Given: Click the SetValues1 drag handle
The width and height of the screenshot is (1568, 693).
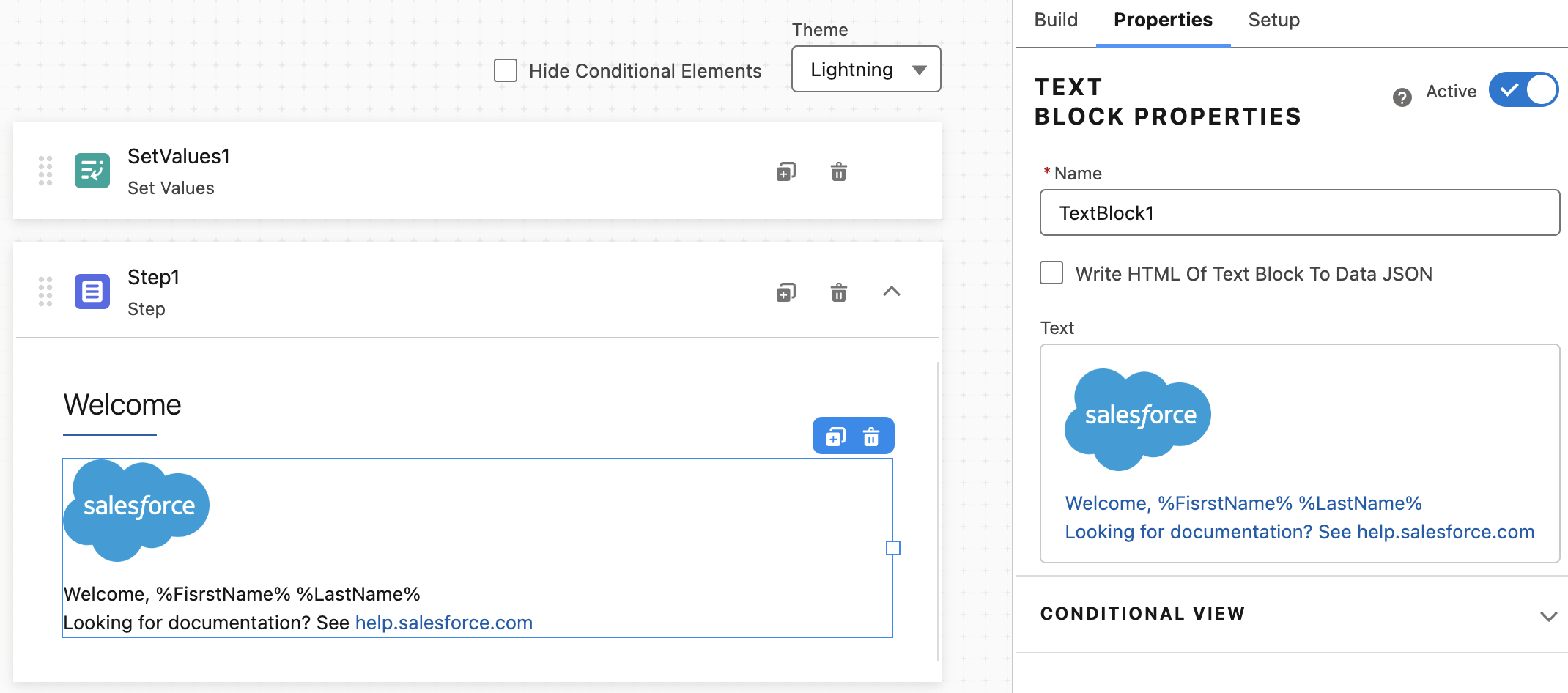Looking at the screenshot, I should [x=45, y=171].
